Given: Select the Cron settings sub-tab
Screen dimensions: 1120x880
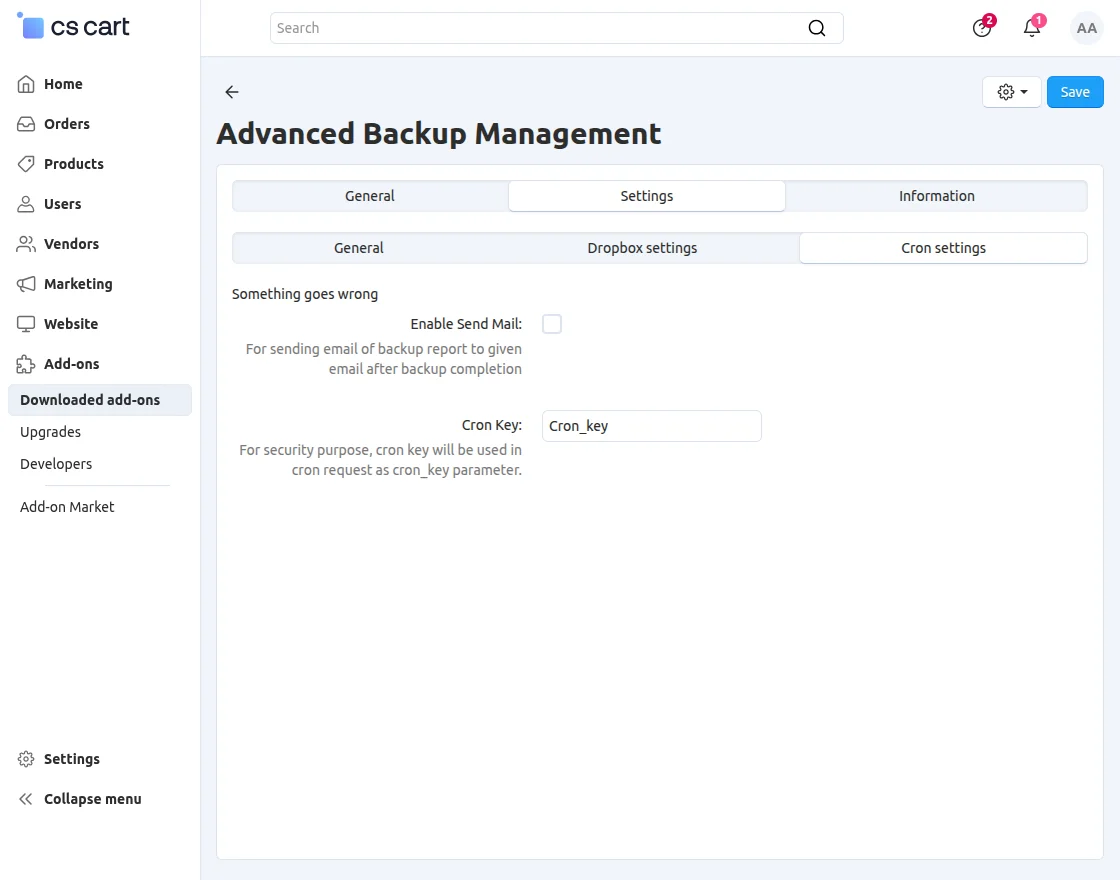Looking at the screenshot, I should (944, 248).
